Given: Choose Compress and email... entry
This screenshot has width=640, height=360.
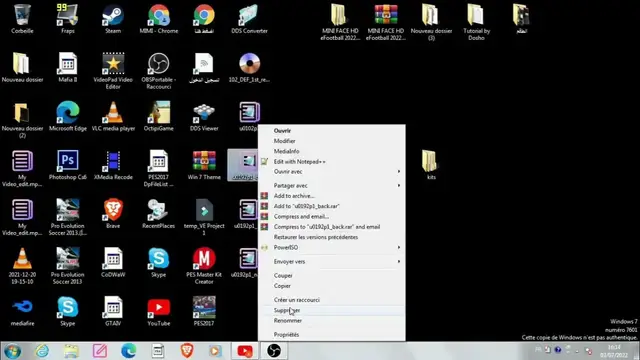Looking at the screenshot, I should (x=301, y=216).
